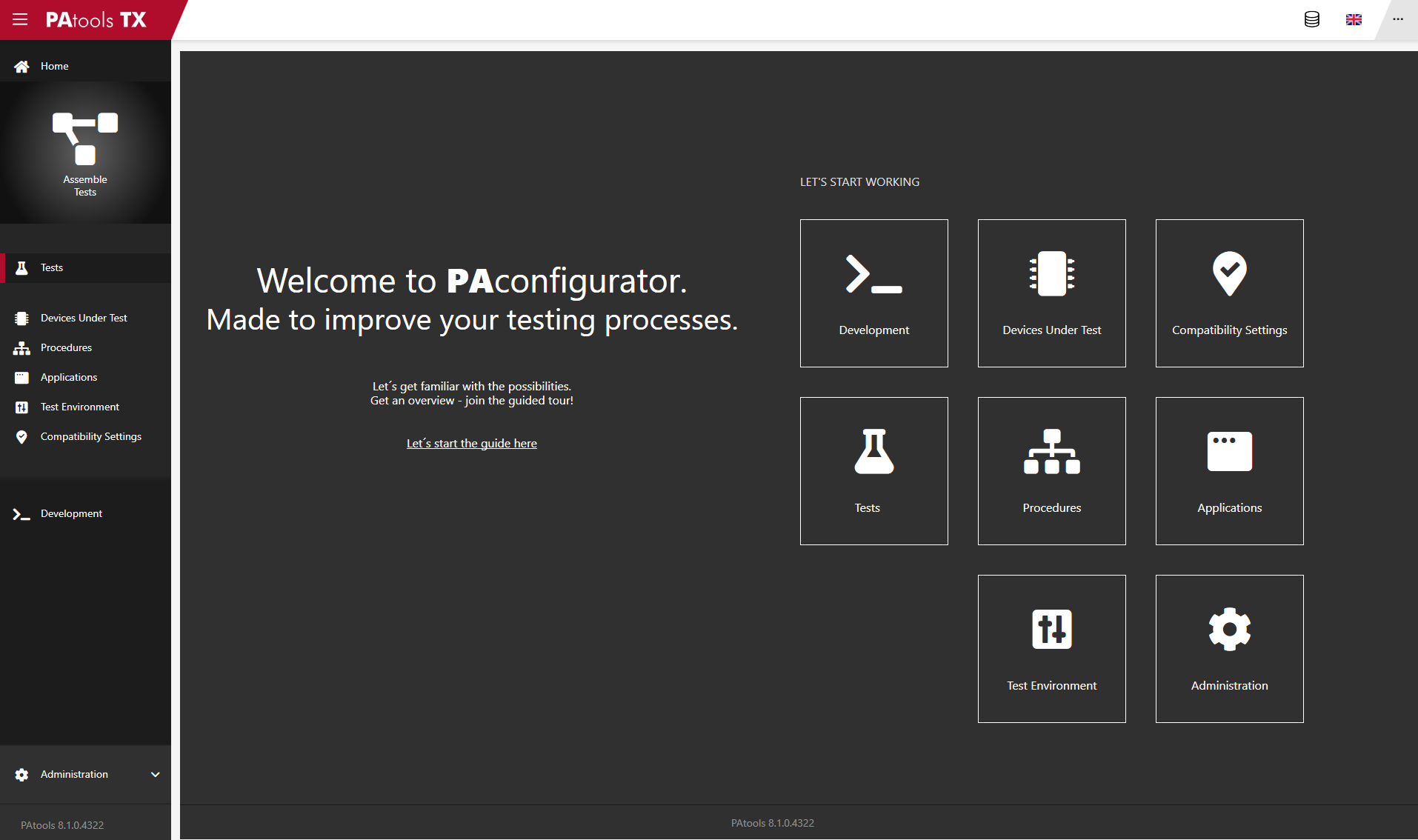Click the database icon in the top bar
Viewport: 1418px width, 840px height.
[x=1311, y=19]
